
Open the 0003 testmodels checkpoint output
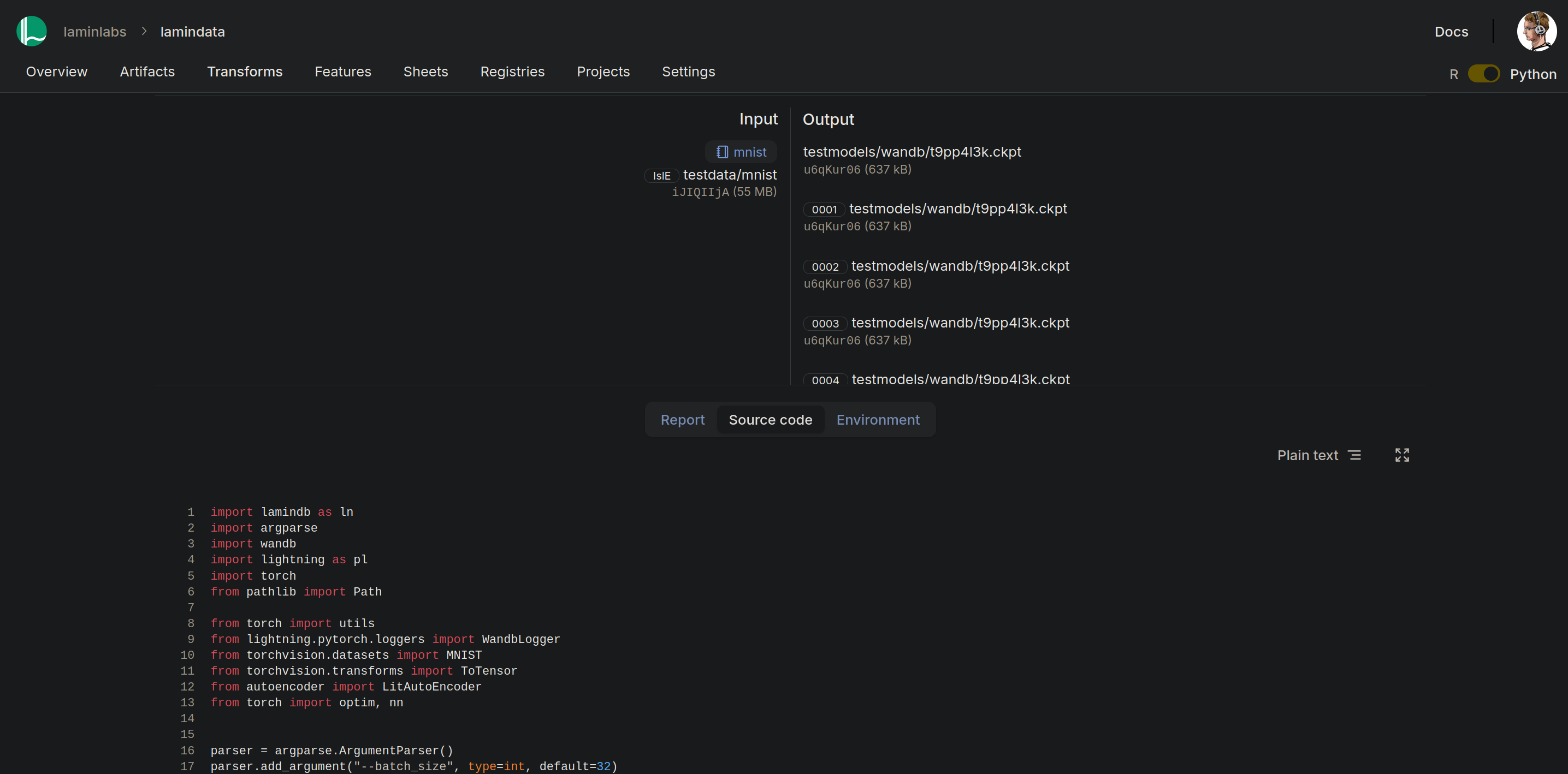click(x=959, y=323)
